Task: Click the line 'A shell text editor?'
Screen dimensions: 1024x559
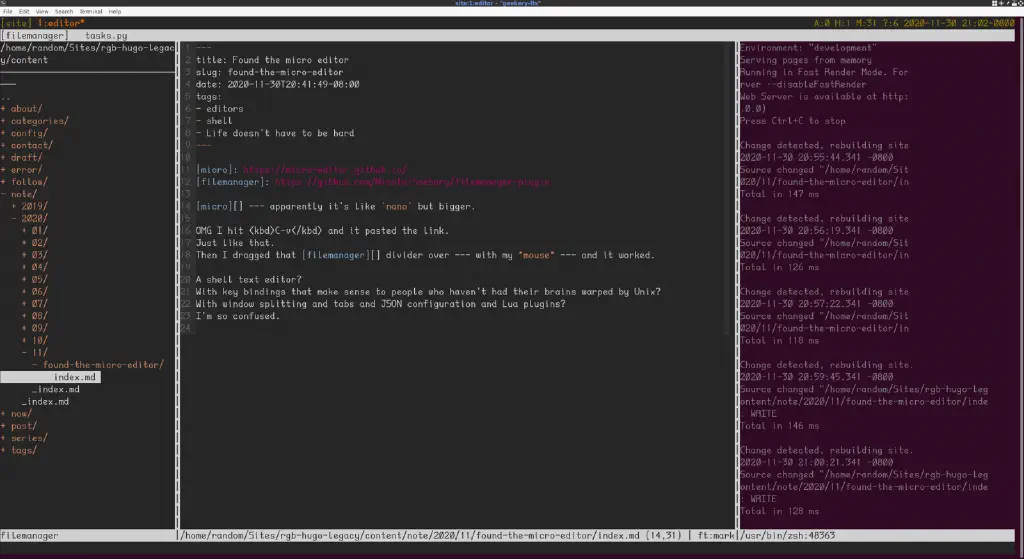Action: tap(249, 280)
